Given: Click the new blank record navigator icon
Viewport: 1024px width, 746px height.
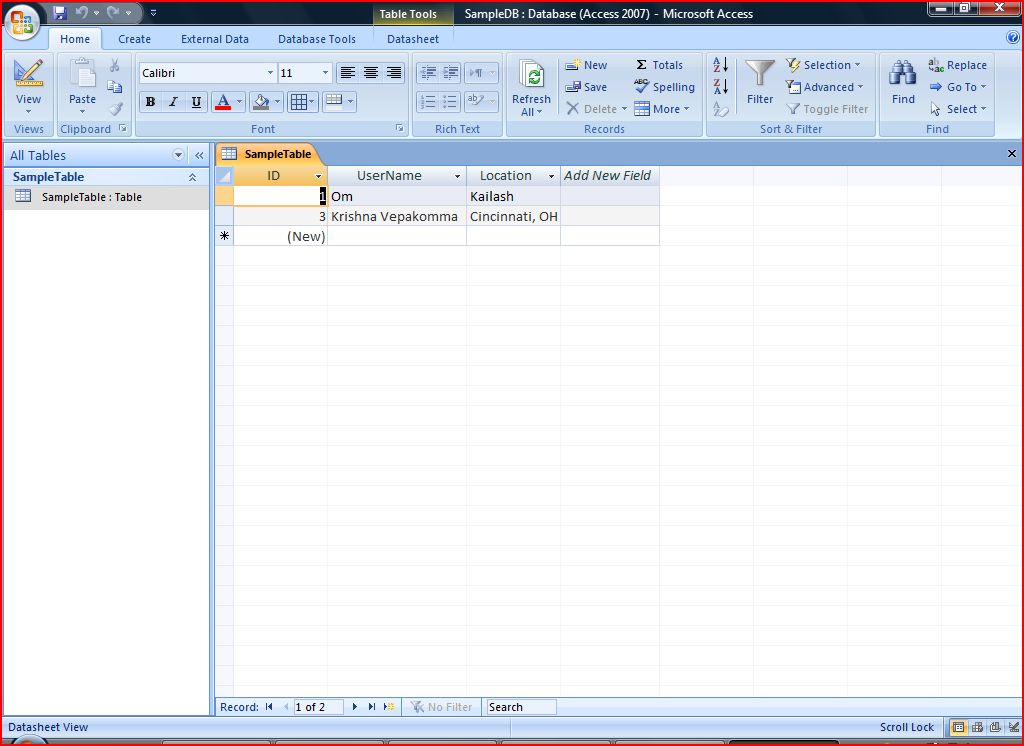Looking at the screenshot, I should pyautogui.click(x=389, y=707).
